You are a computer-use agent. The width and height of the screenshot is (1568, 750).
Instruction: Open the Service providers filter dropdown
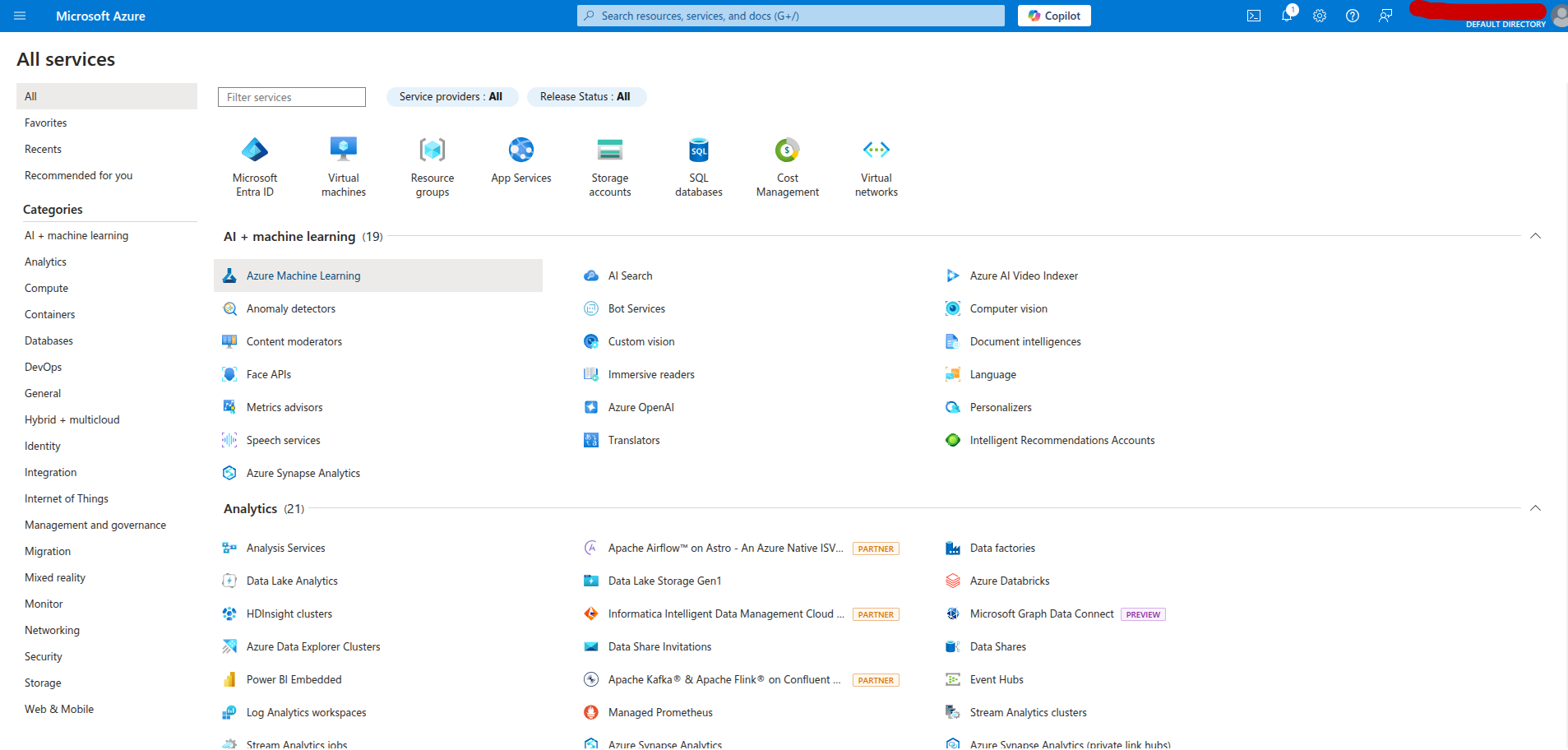tap(451, 97)
